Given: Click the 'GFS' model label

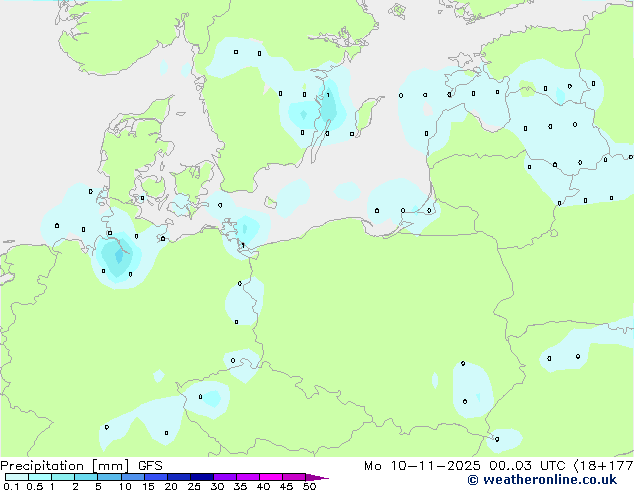Looking at the screenshot, I should point(150,466).
